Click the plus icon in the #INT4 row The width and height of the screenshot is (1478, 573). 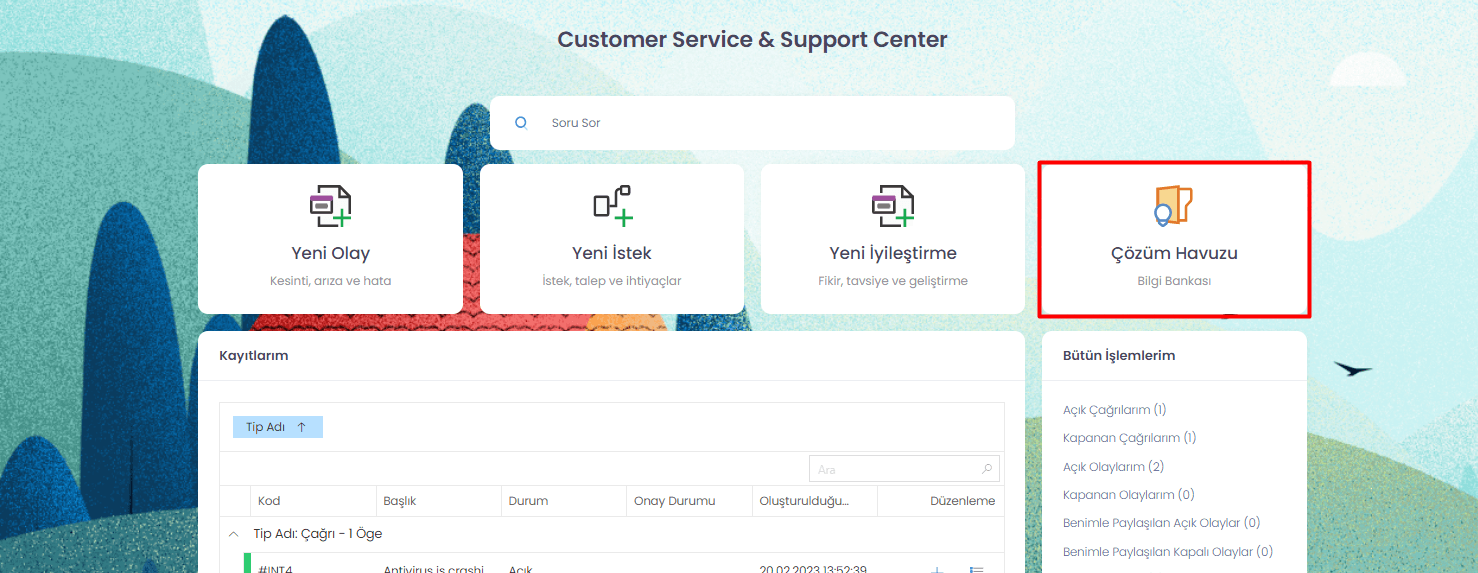pyautogui.click(x=937, y=569)
